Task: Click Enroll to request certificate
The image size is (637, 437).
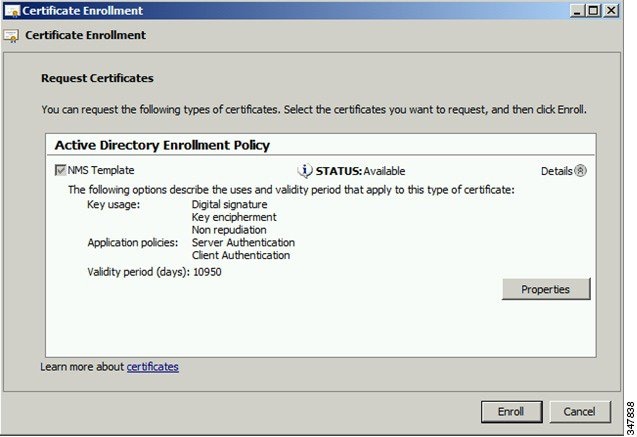Action: pyautogui.click(x=511, y=412)
